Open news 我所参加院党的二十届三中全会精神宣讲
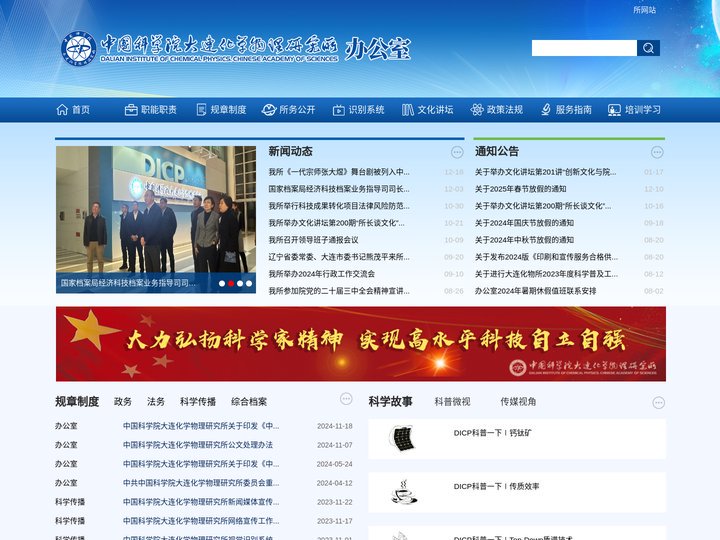This screenshot has height=540, width=720. click(339, 291)
